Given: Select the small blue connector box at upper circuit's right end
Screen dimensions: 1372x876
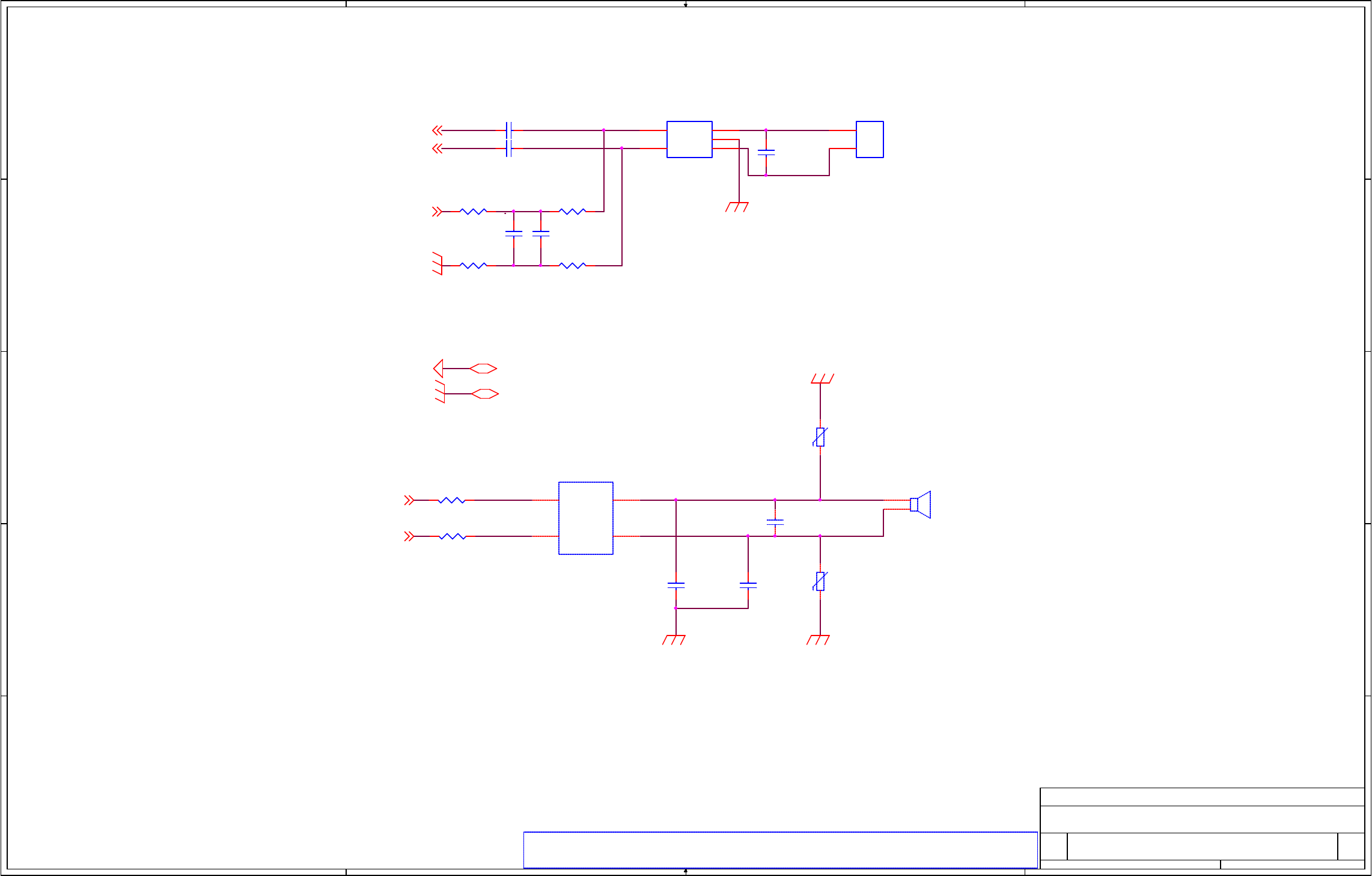Looking at the screenshot, I should coord(870,139).
